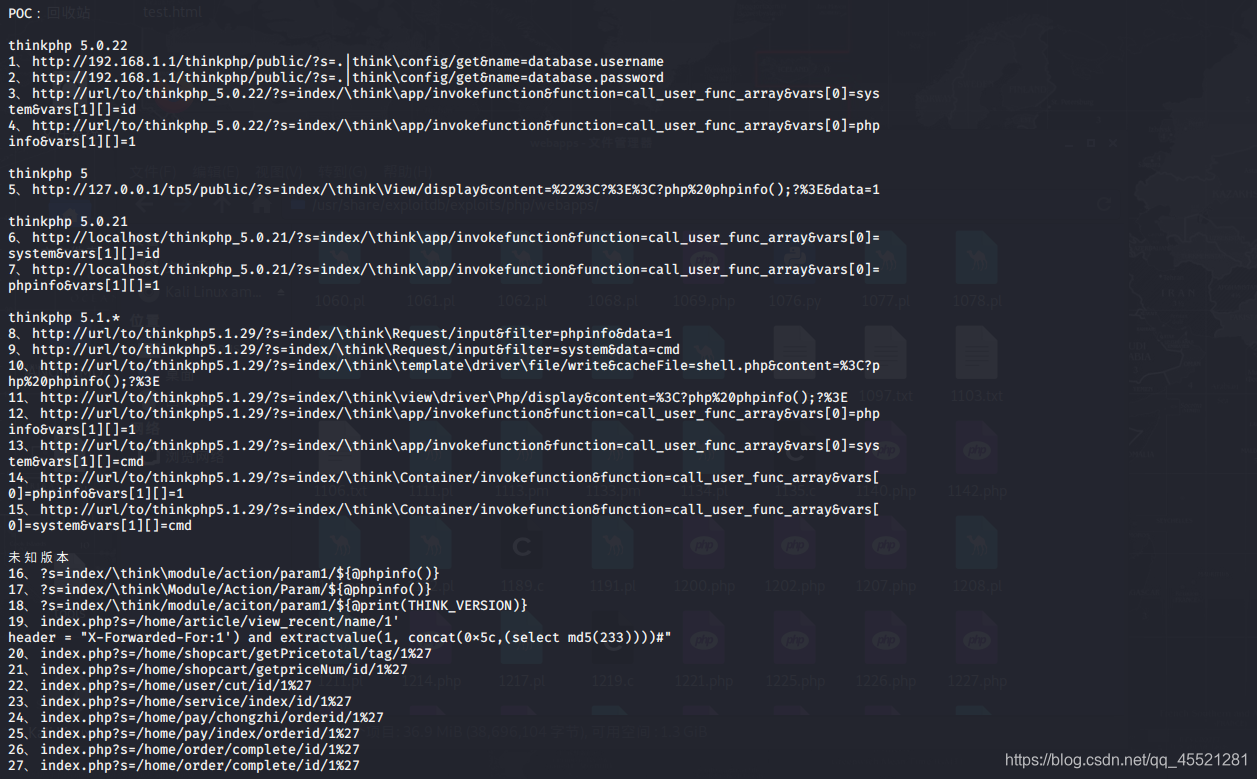
Task: Click the '未知版本' heading
Action: 38,557
